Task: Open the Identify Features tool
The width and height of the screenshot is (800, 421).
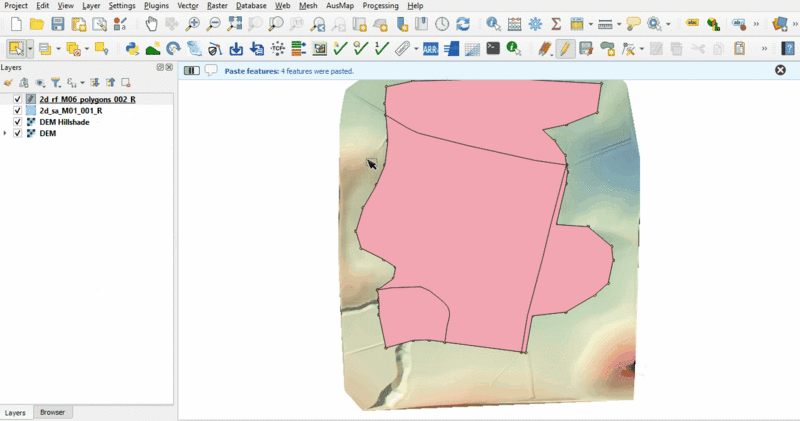Action: click(493, 24)
